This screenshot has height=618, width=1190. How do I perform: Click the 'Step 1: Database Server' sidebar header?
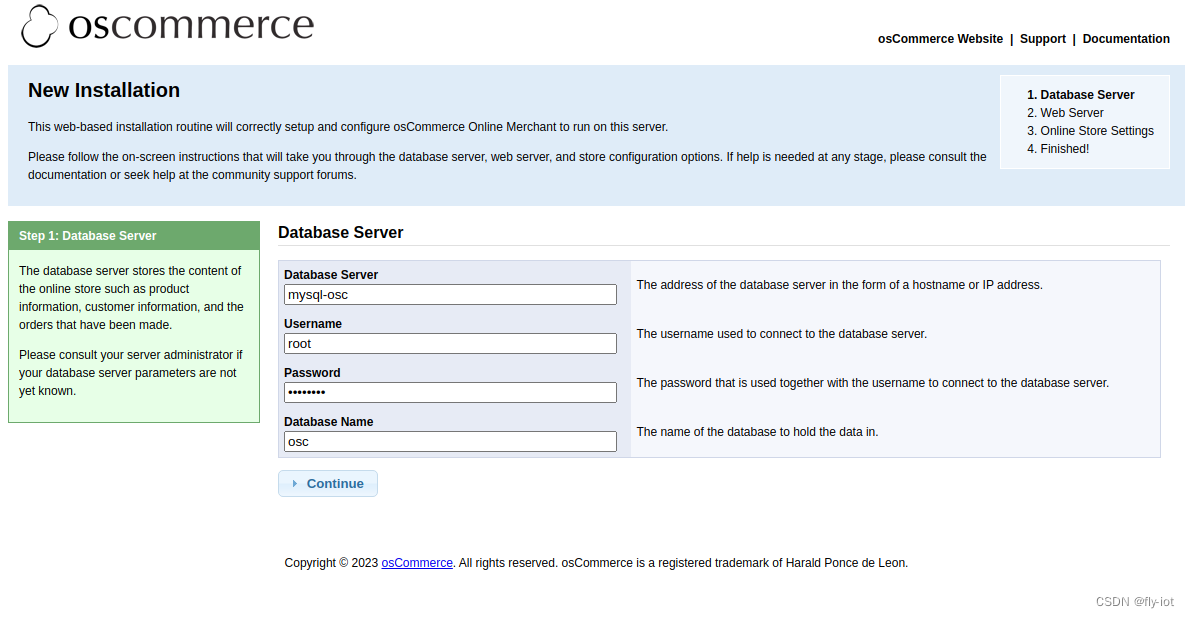point(134,235)
